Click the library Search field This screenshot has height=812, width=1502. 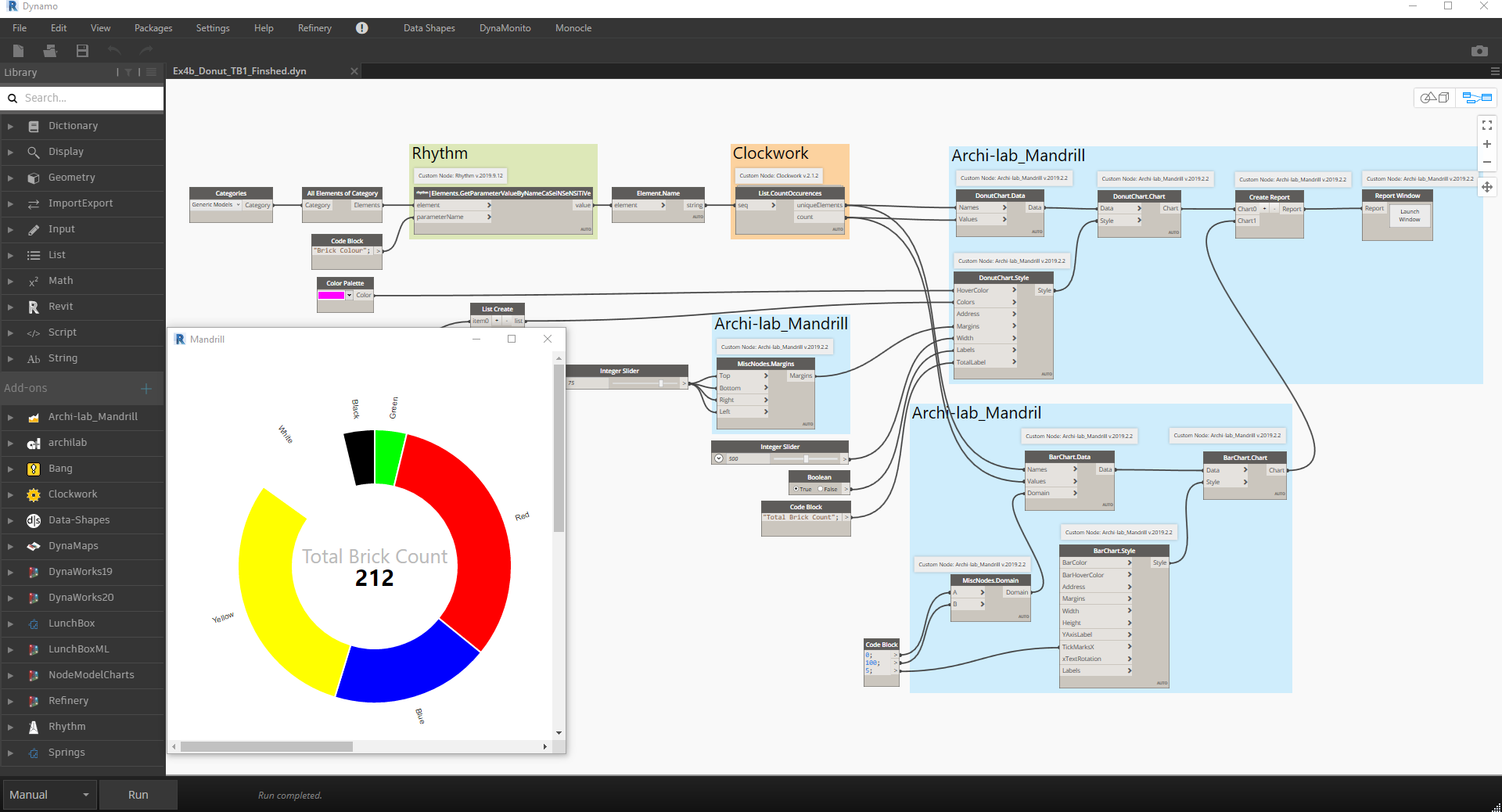point(90,98)
